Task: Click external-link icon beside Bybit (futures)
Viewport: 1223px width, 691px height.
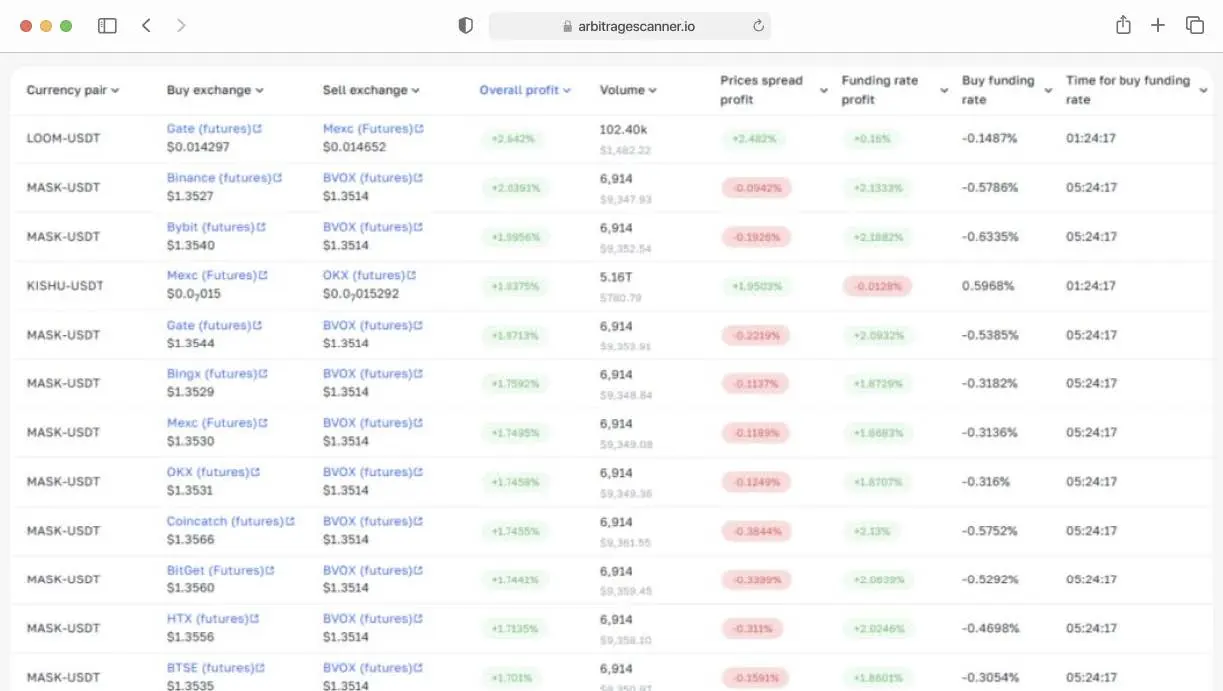Action: pyautogui.click(x=261, y=227)
